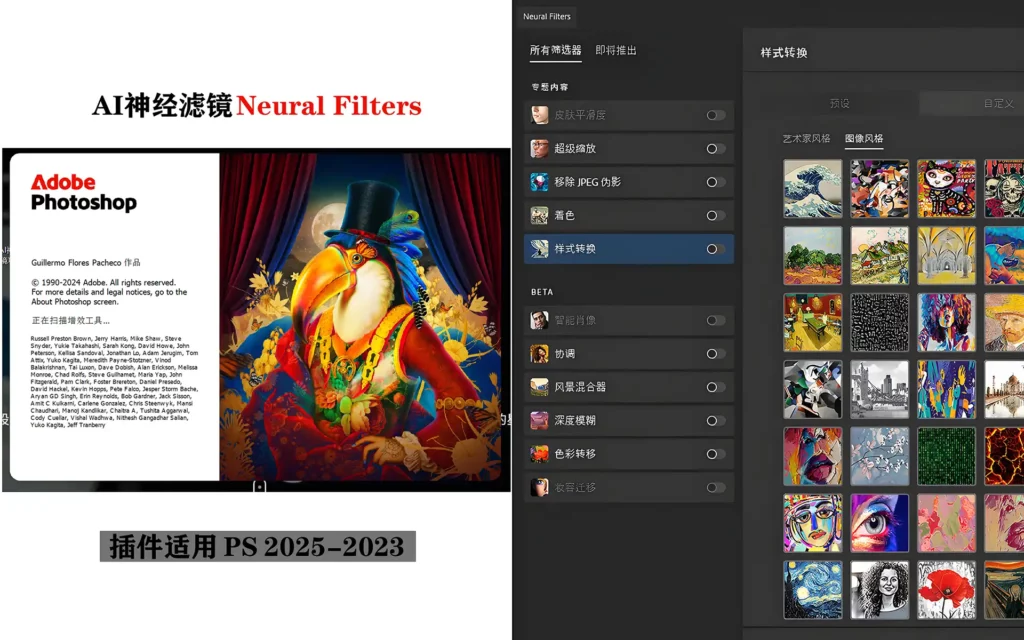
Task: Open the 艺术家风格 tab
Action: [807, 138]
